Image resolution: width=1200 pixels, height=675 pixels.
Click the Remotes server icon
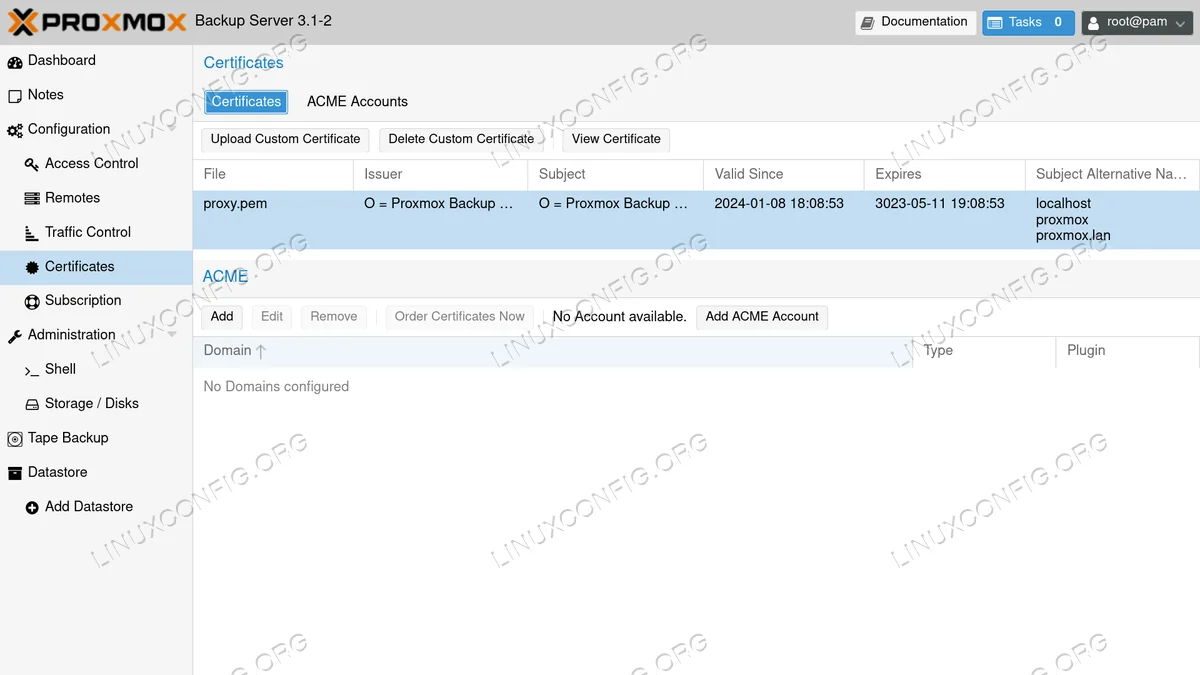(x=32, y=198)
